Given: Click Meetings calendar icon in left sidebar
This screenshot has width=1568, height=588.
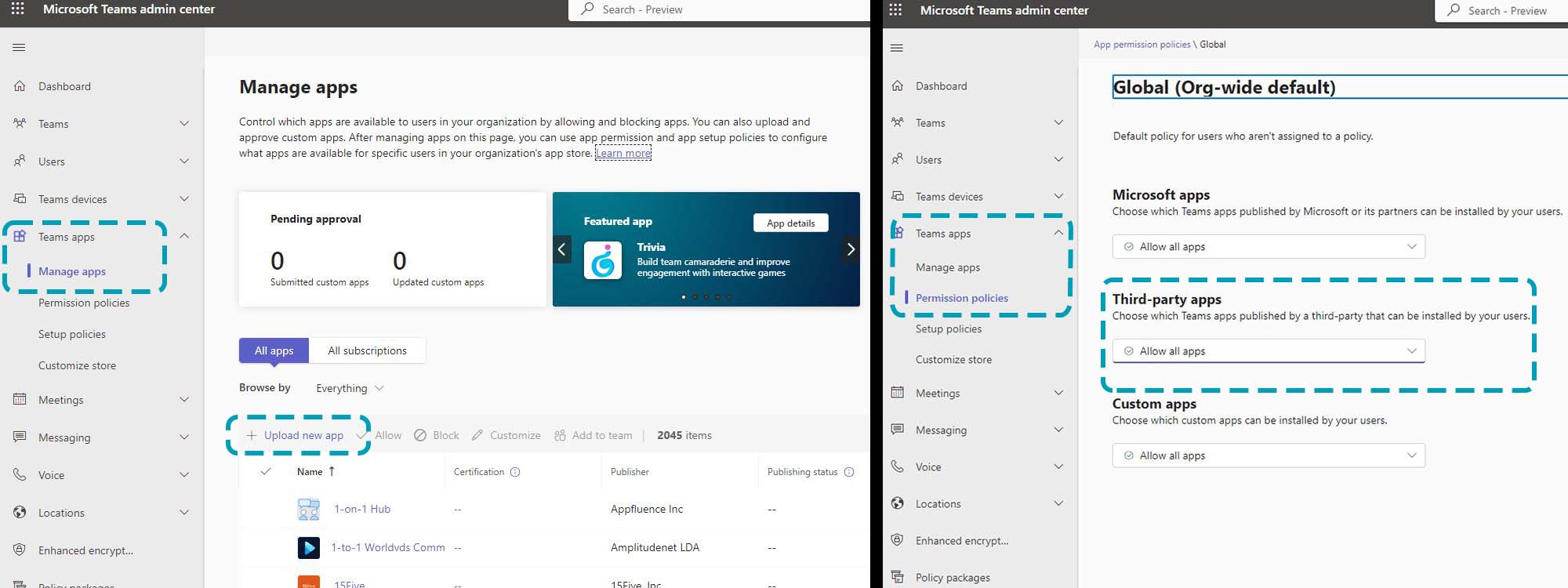Looking at the screenshot, I should [x=20, y=400].
